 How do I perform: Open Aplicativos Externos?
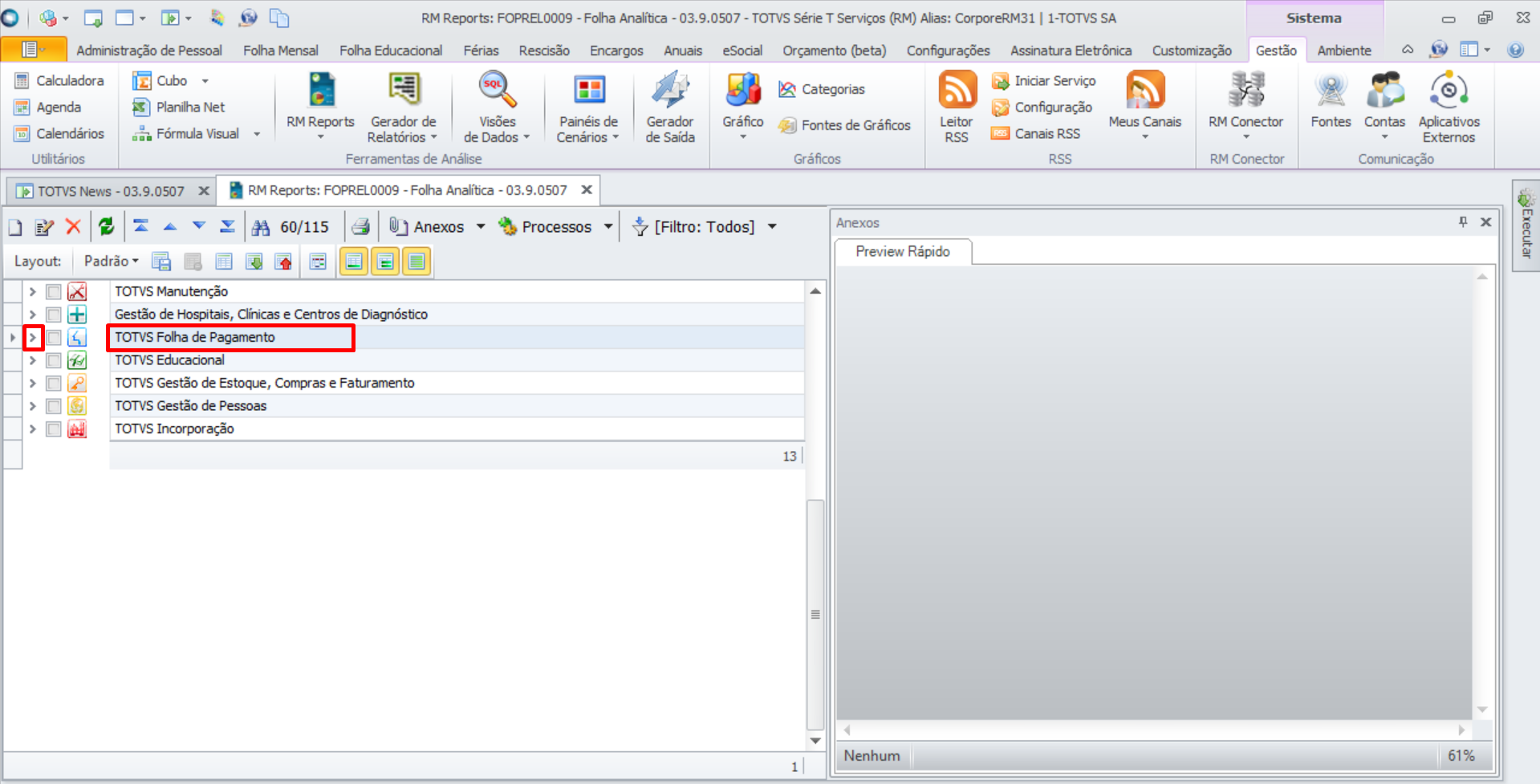(1449, 107)
